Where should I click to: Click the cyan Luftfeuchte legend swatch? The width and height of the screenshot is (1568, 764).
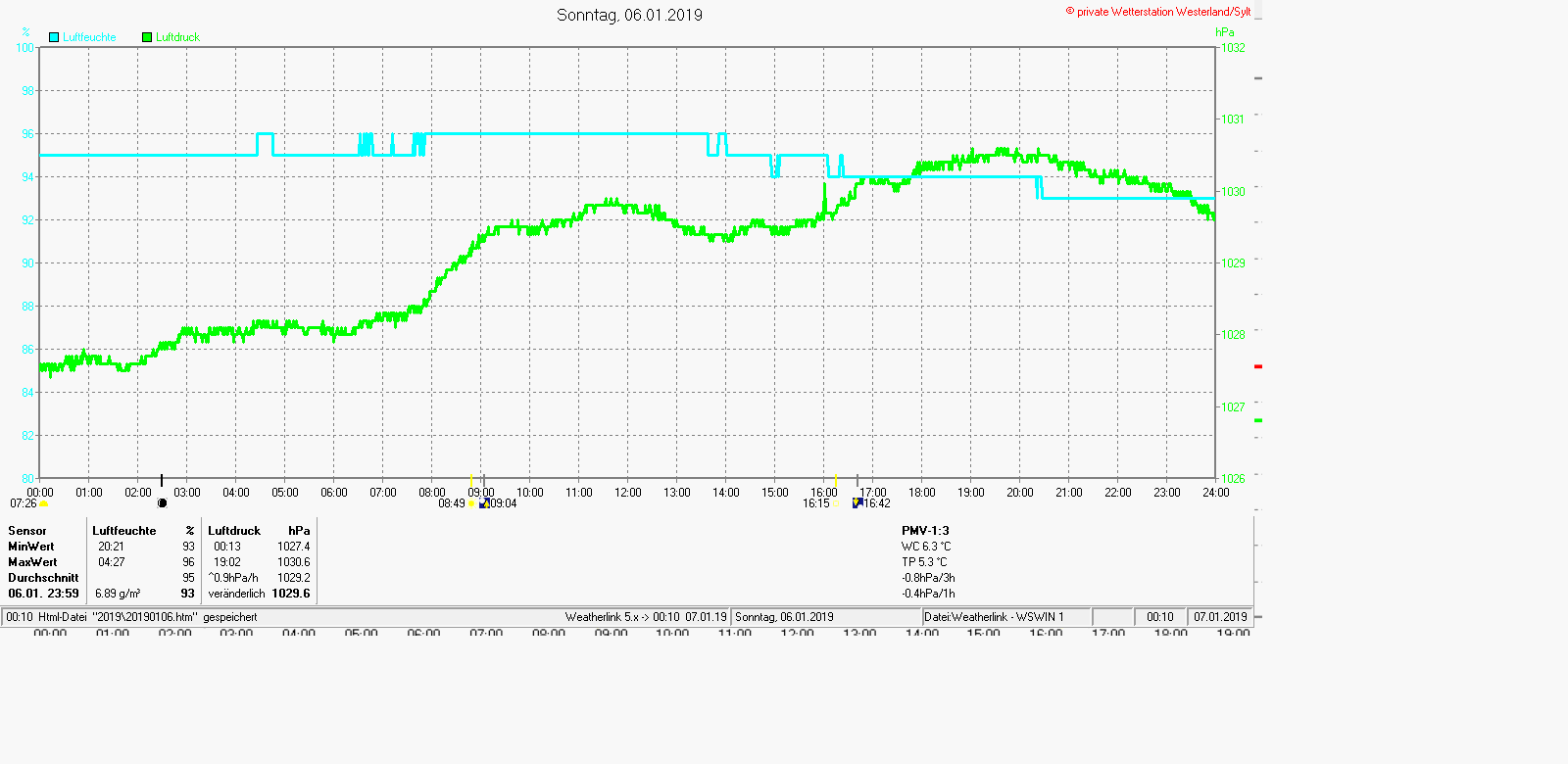pyautogui.click(x=54, y=37)
